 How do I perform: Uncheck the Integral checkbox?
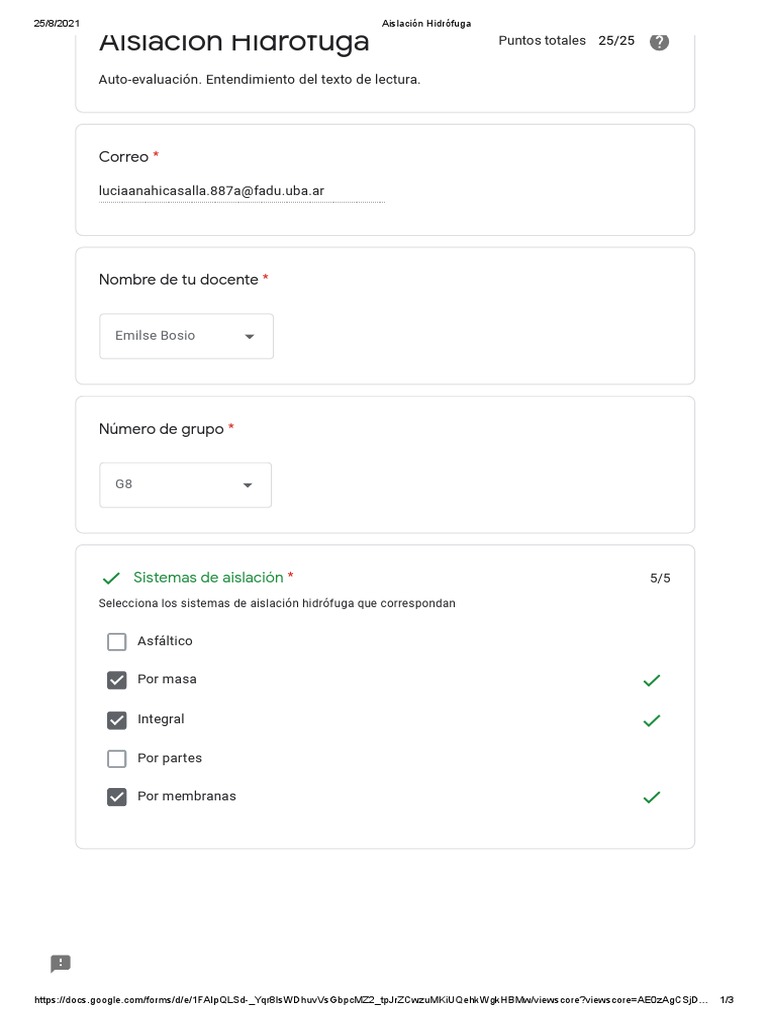117,720
